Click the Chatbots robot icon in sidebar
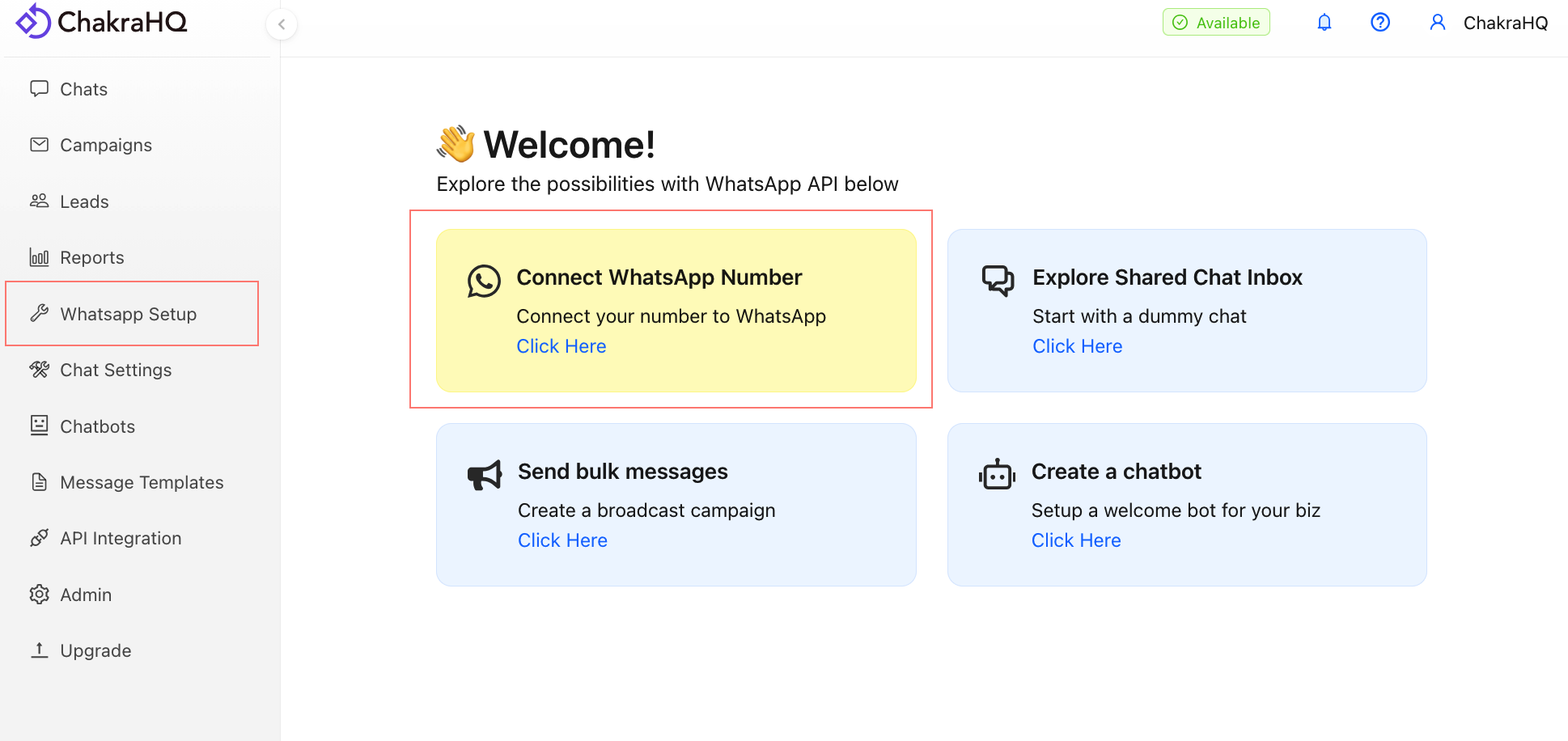Viewport: 1568px width, 741px height. 39,426
